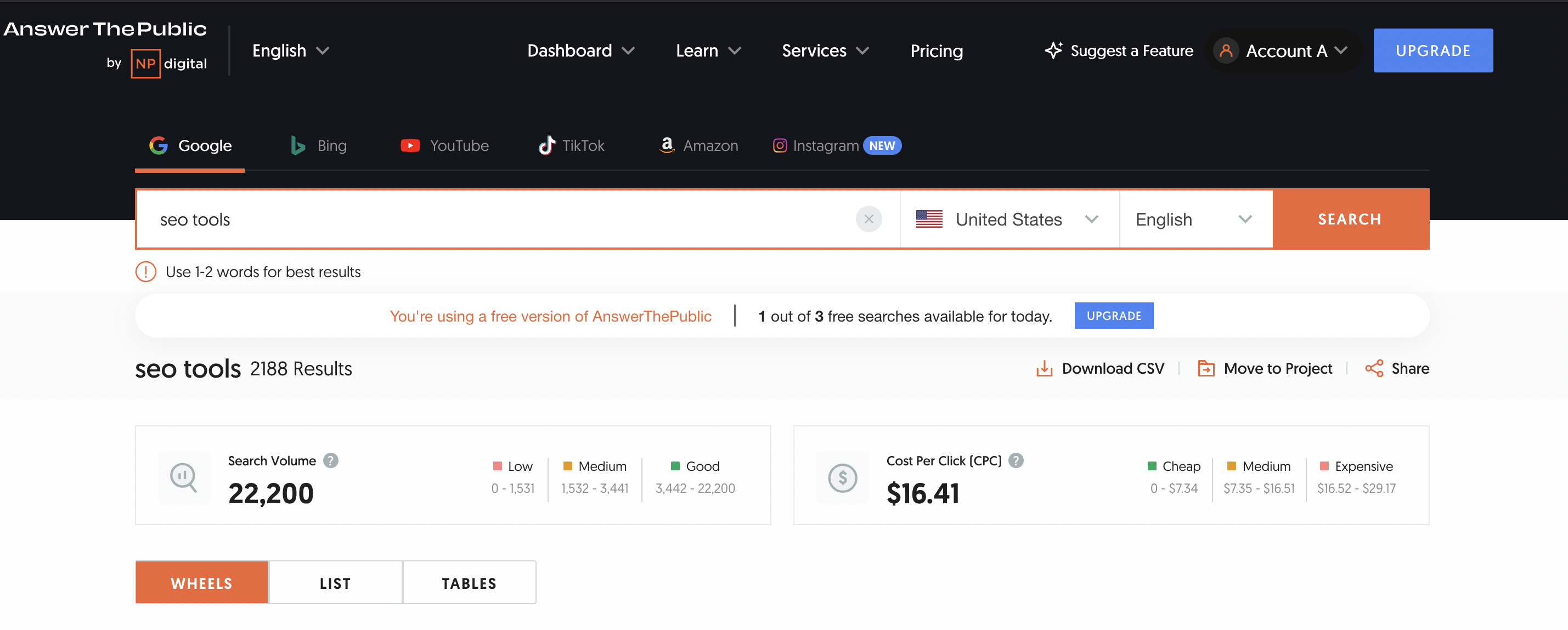Click the Suggest a Feature link
Viewport: 1568px width, 630px height.
pyautogui.click(x=1119, y=50)
